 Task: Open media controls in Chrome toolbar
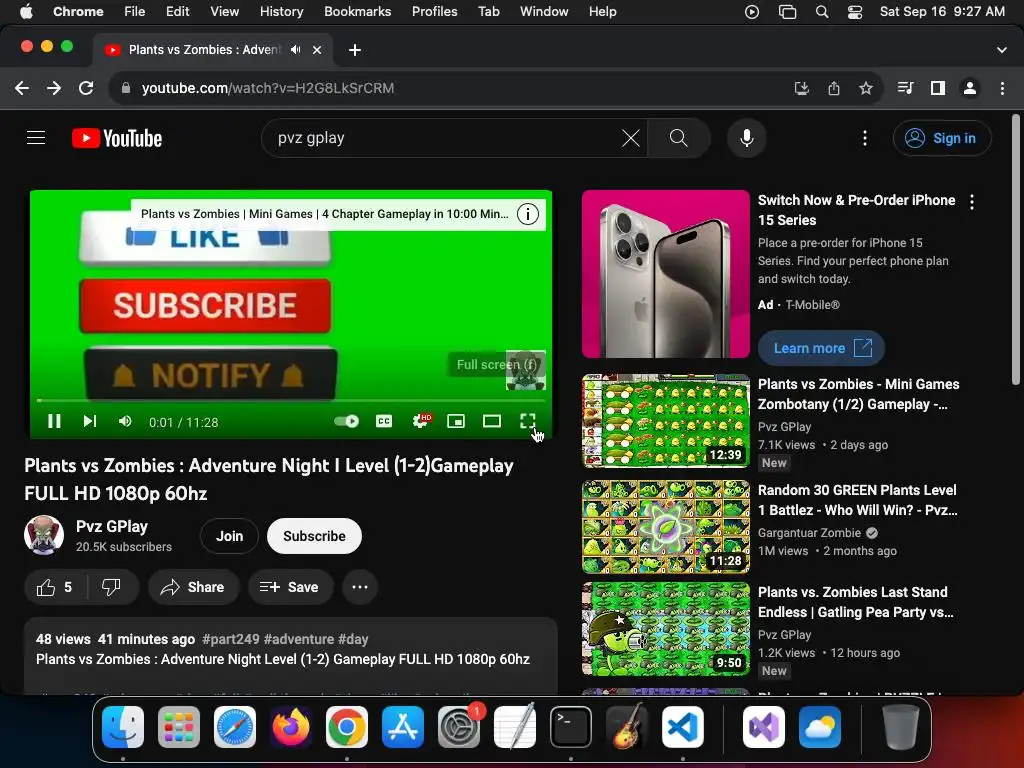pos(905,88)
